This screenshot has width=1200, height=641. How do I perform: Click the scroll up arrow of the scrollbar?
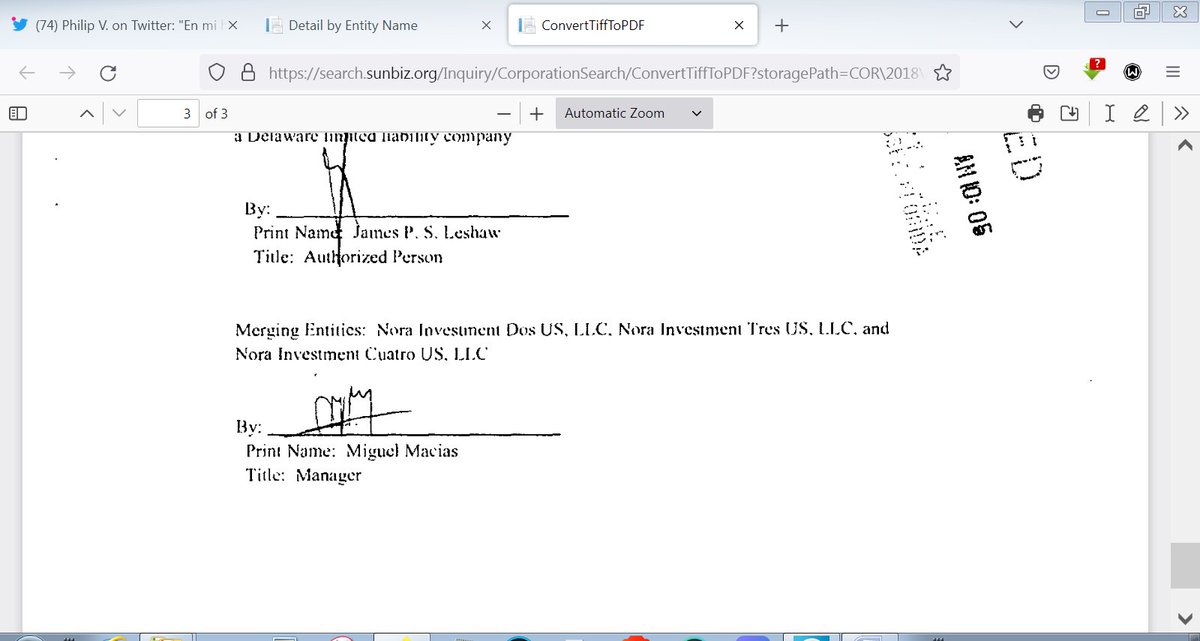[x=1185, y=146]
